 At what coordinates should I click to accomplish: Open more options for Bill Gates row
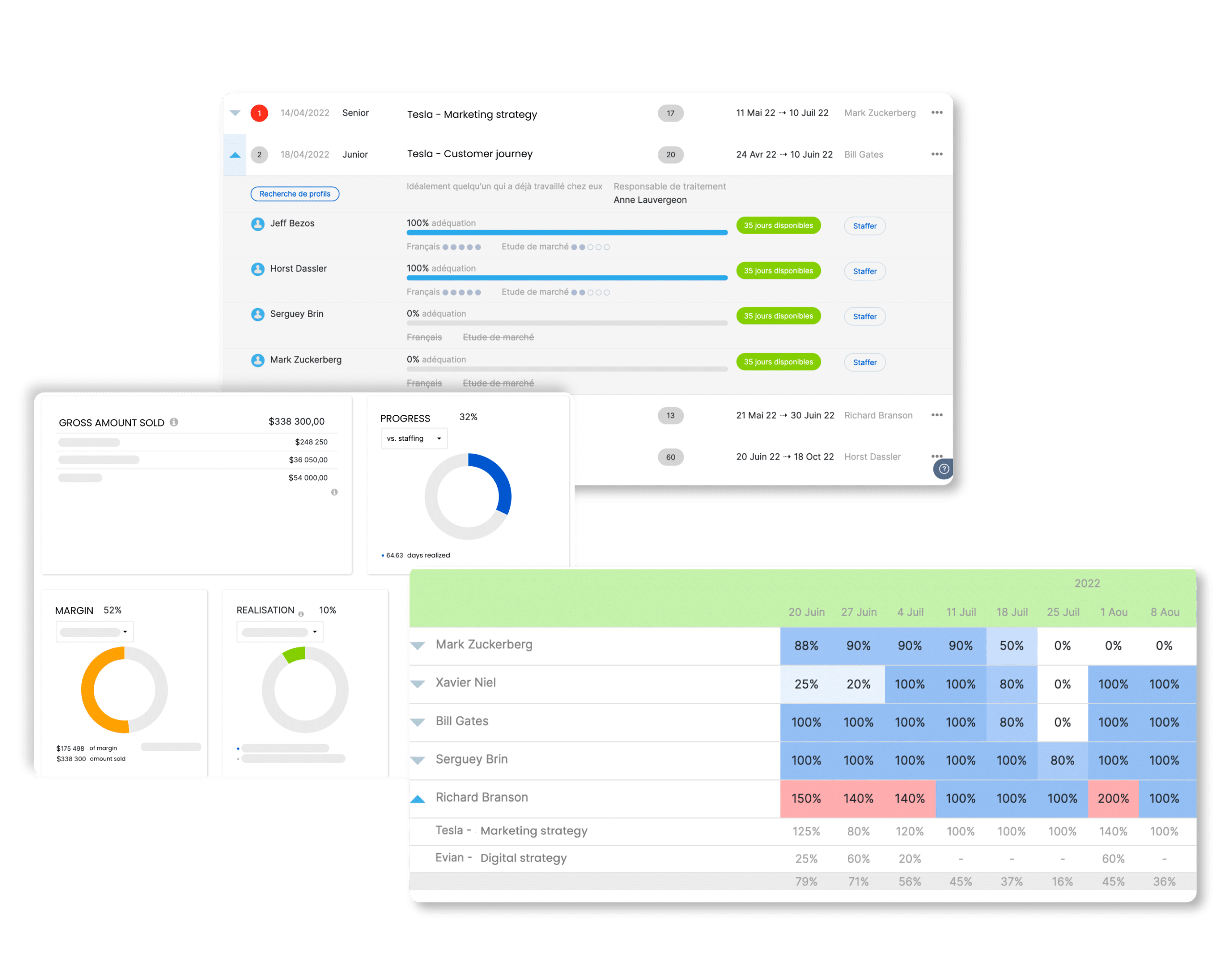point(936,154)
